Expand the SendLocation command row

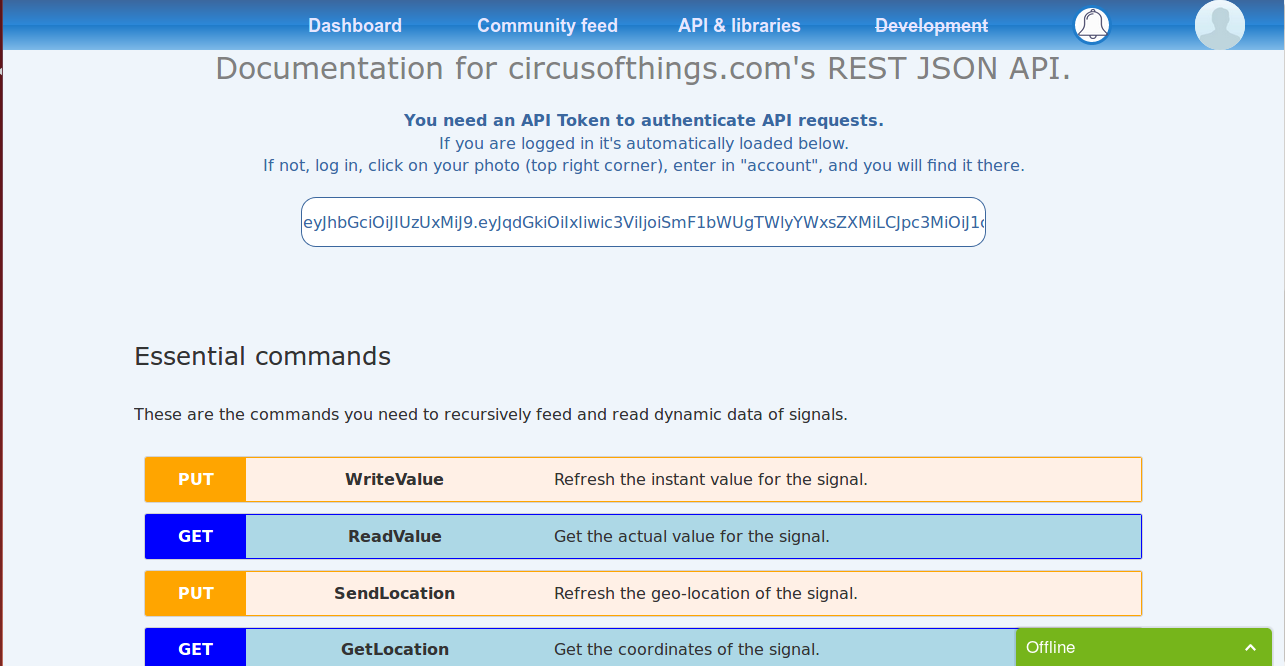pos(643,593)
